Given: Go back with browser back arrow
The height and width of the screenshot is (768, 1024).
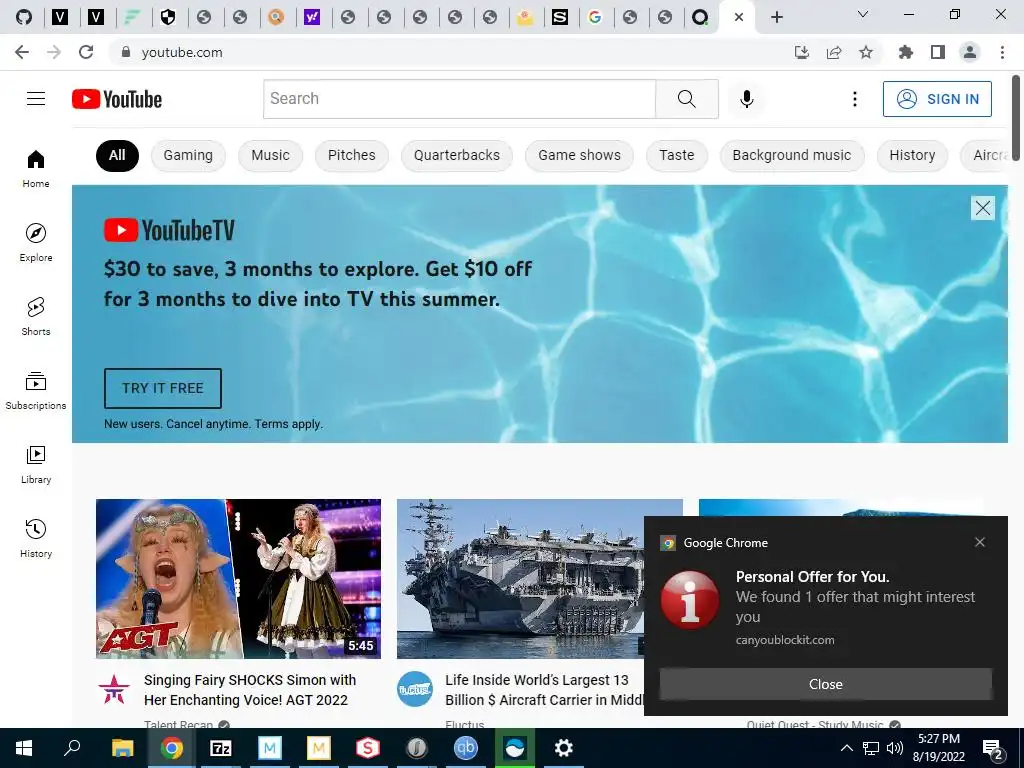Looking at the screenshot, I should (x=22, y=52).
